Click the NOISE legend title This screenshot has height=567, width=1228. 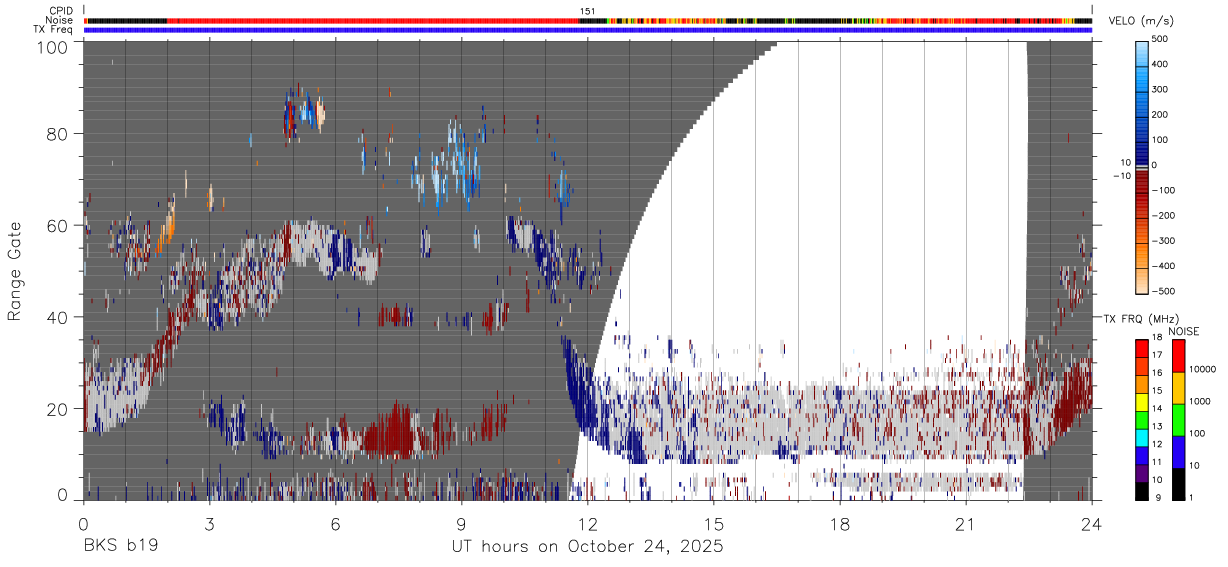coord(1183,331)
